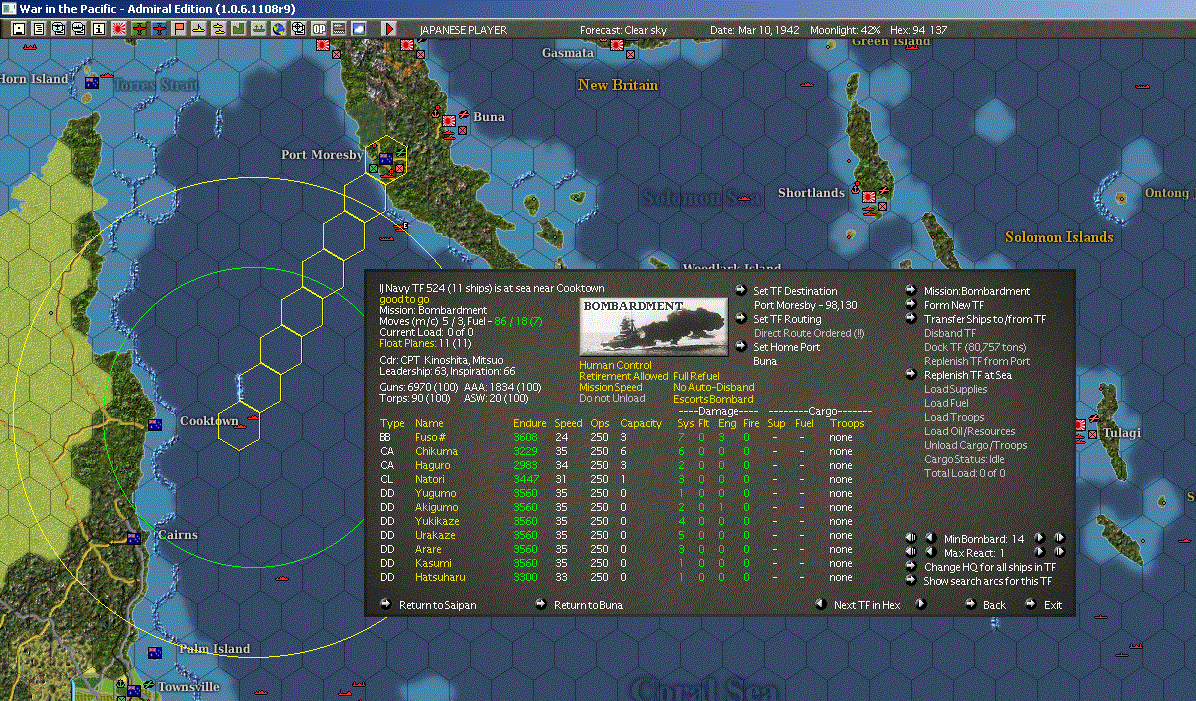Click the crosshair target toolbar icon
The height and width of the screenshot is (701, 1196).
[x=299, y=29]
